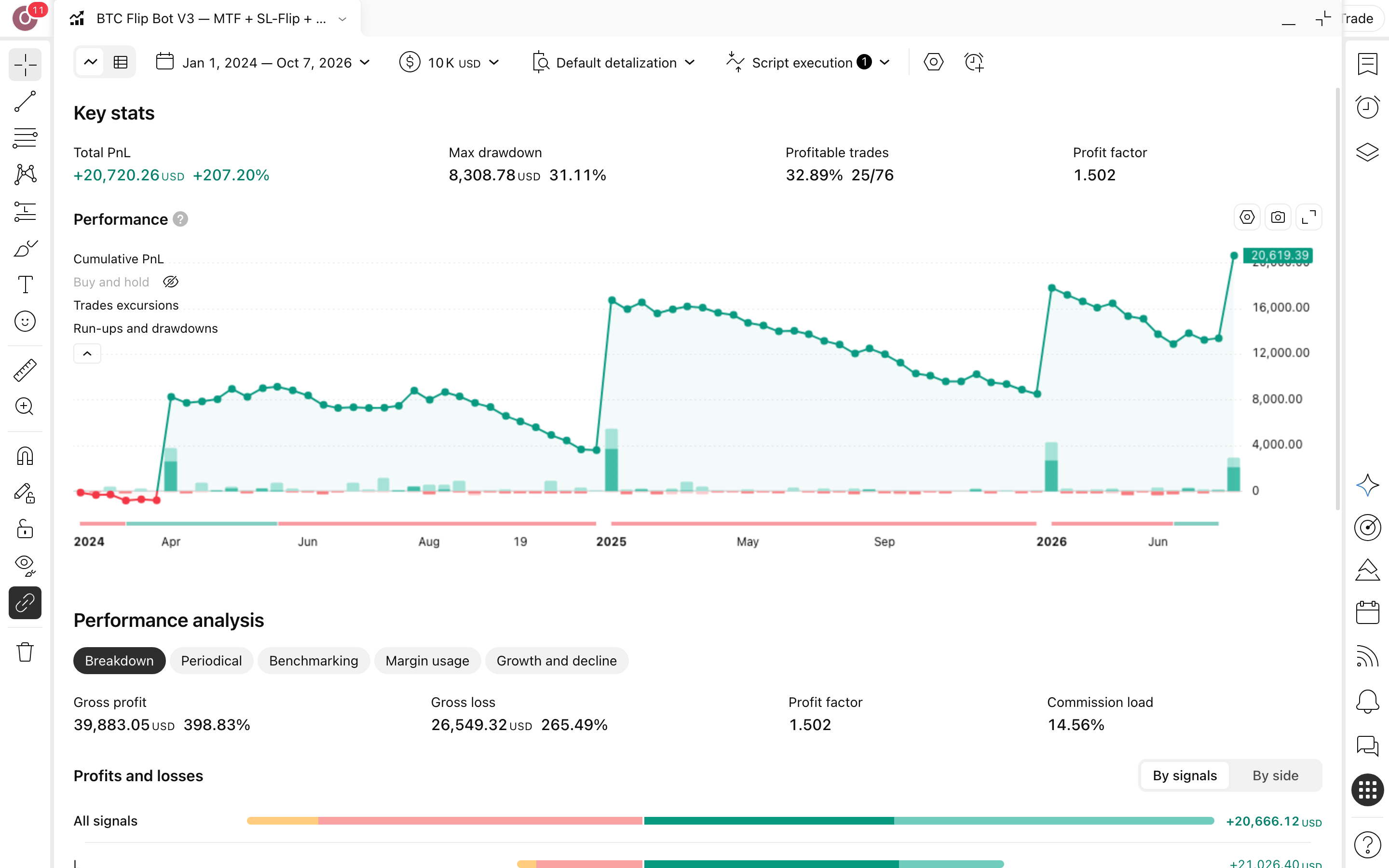This screenshot has height=868, width=1389.
Task: Open alerts clock icon in right sidebar
Action: pyautogui.click(x=1367, y=107)
